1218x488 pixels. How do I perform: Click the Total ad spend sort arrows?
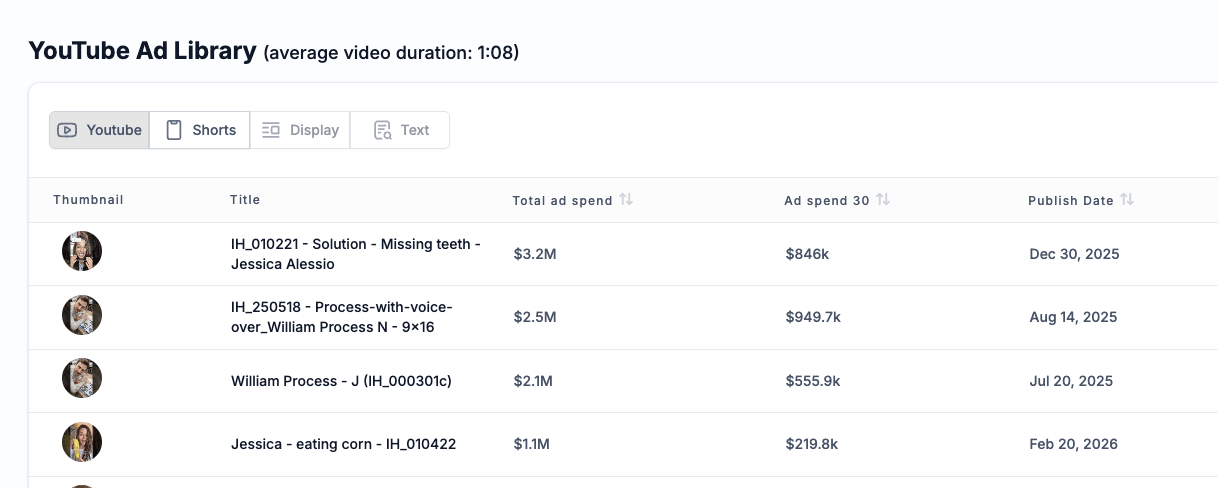[626, 200]
